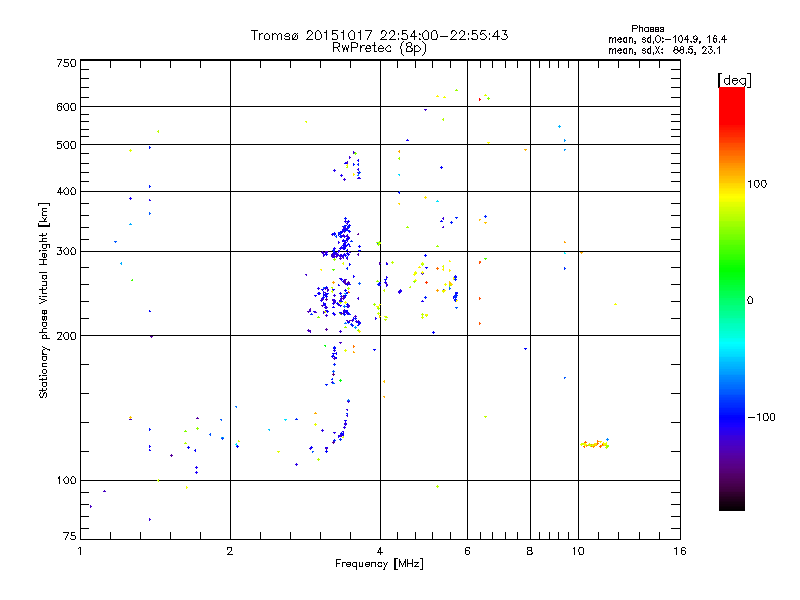800x600 pixels.
Task: Click the frequency tick label "1"
Action: coord(80,551)
